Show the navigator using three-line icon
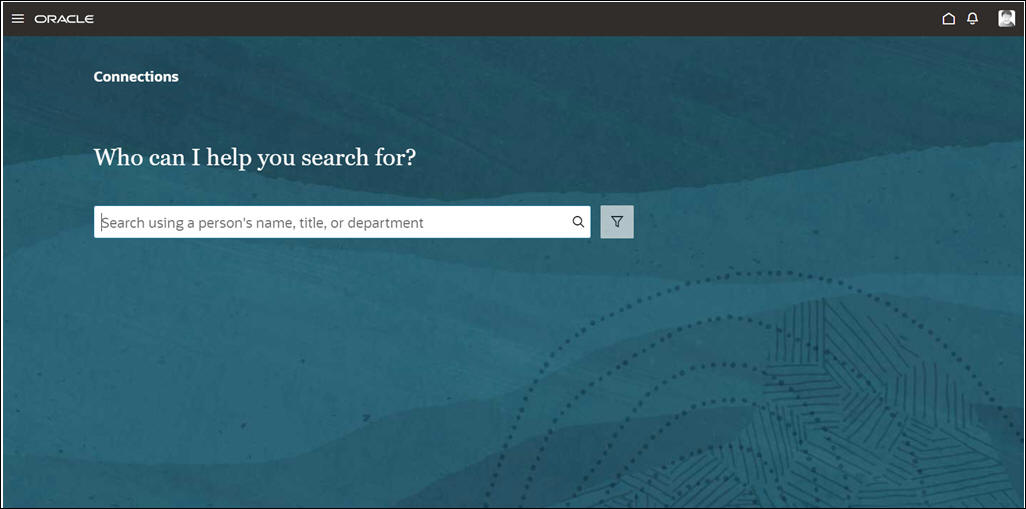This screenshot has height=509, width=1026. [x=18, y=19]
